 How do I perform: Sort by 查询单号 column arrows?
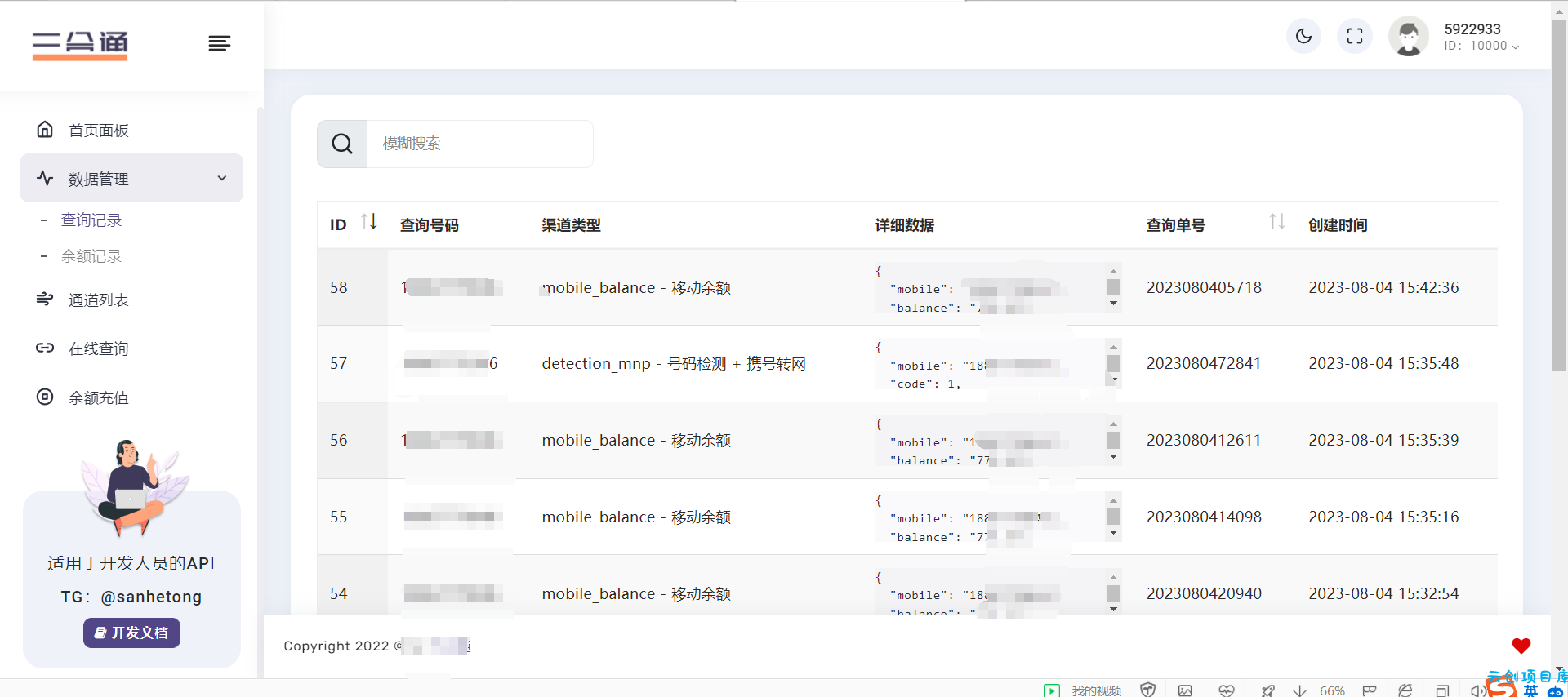coord(1277,221)
